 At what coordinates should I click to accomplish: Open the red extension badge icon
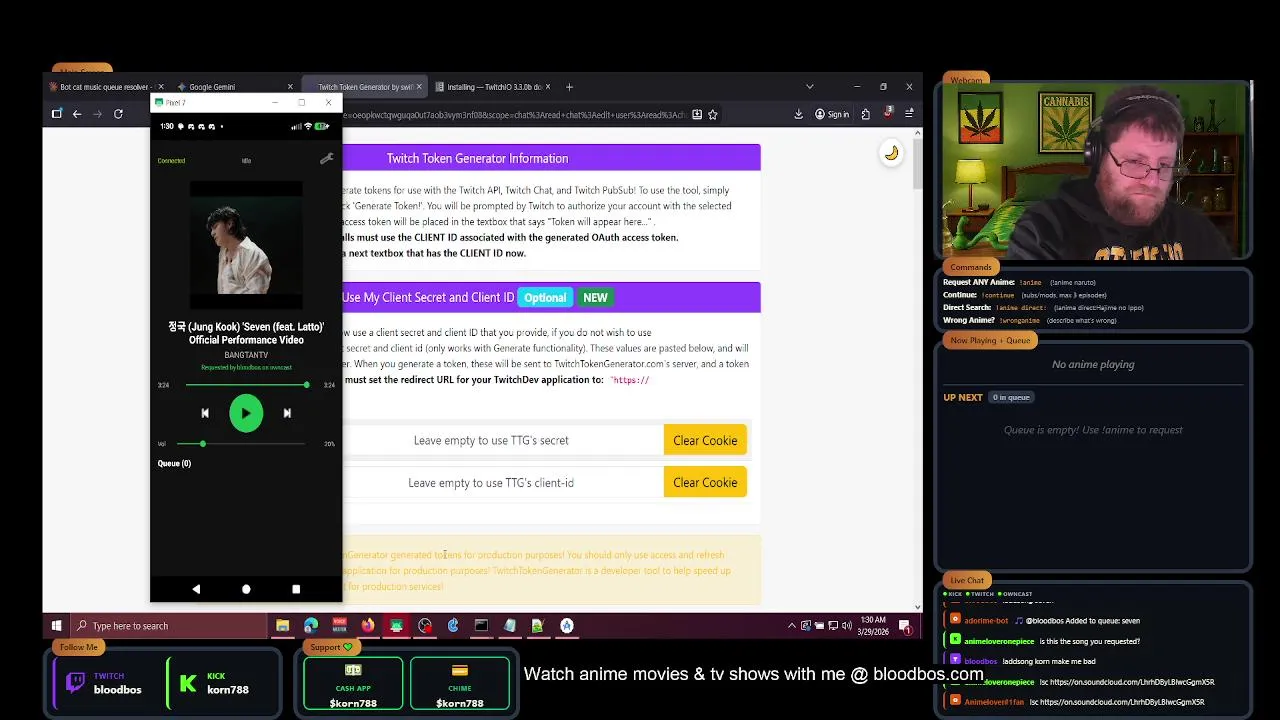point(887,114)
